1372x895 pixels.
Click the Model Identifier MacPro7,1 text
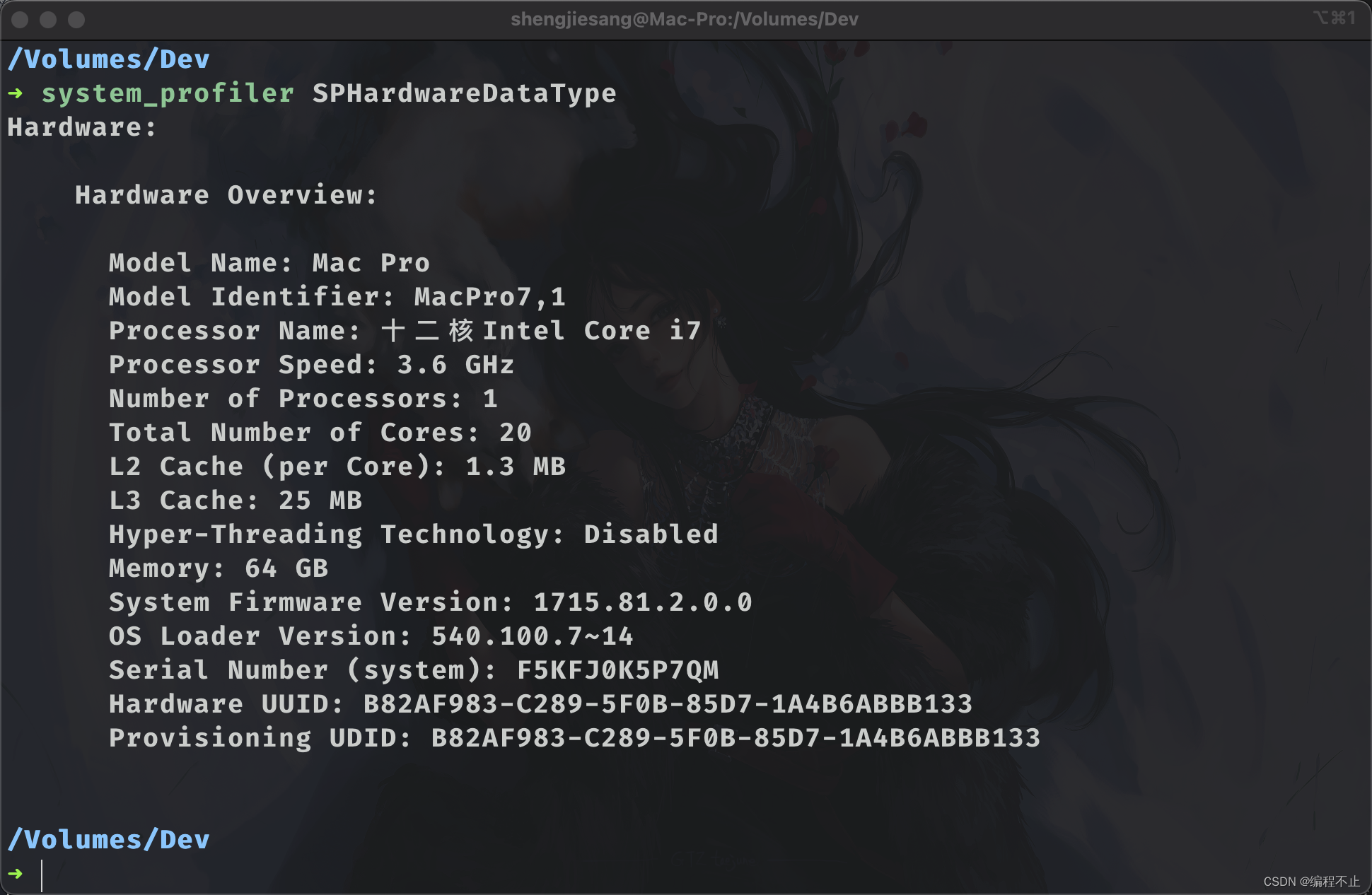489,297
